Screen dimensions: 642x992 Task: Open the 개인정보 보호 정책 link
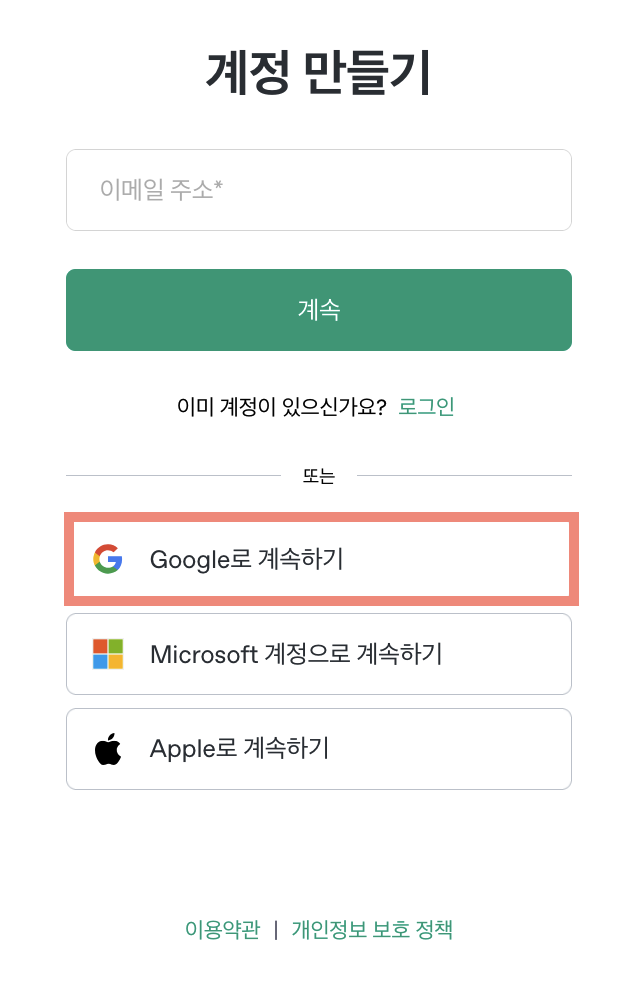372,930
